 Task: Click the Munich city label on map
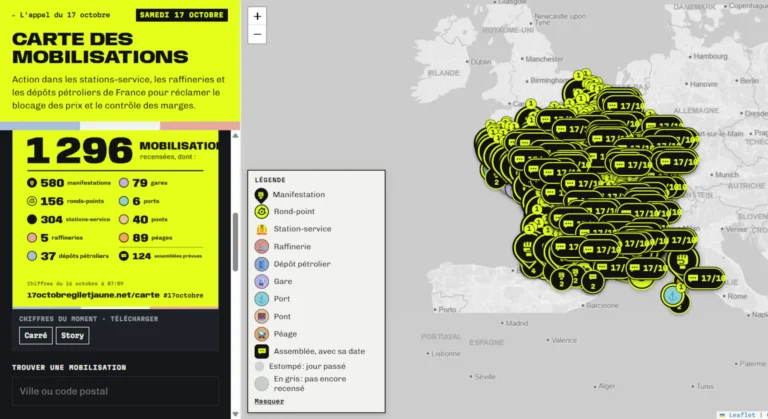click(726, 175)
